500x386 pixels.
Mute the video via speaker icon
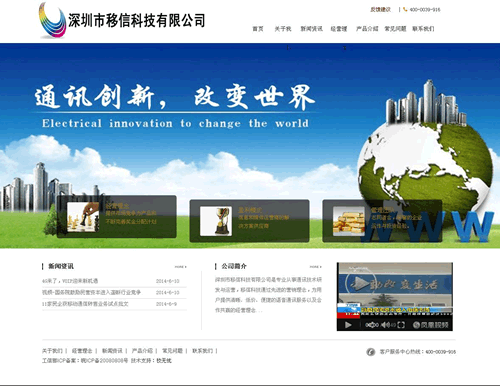click(385, 325)
